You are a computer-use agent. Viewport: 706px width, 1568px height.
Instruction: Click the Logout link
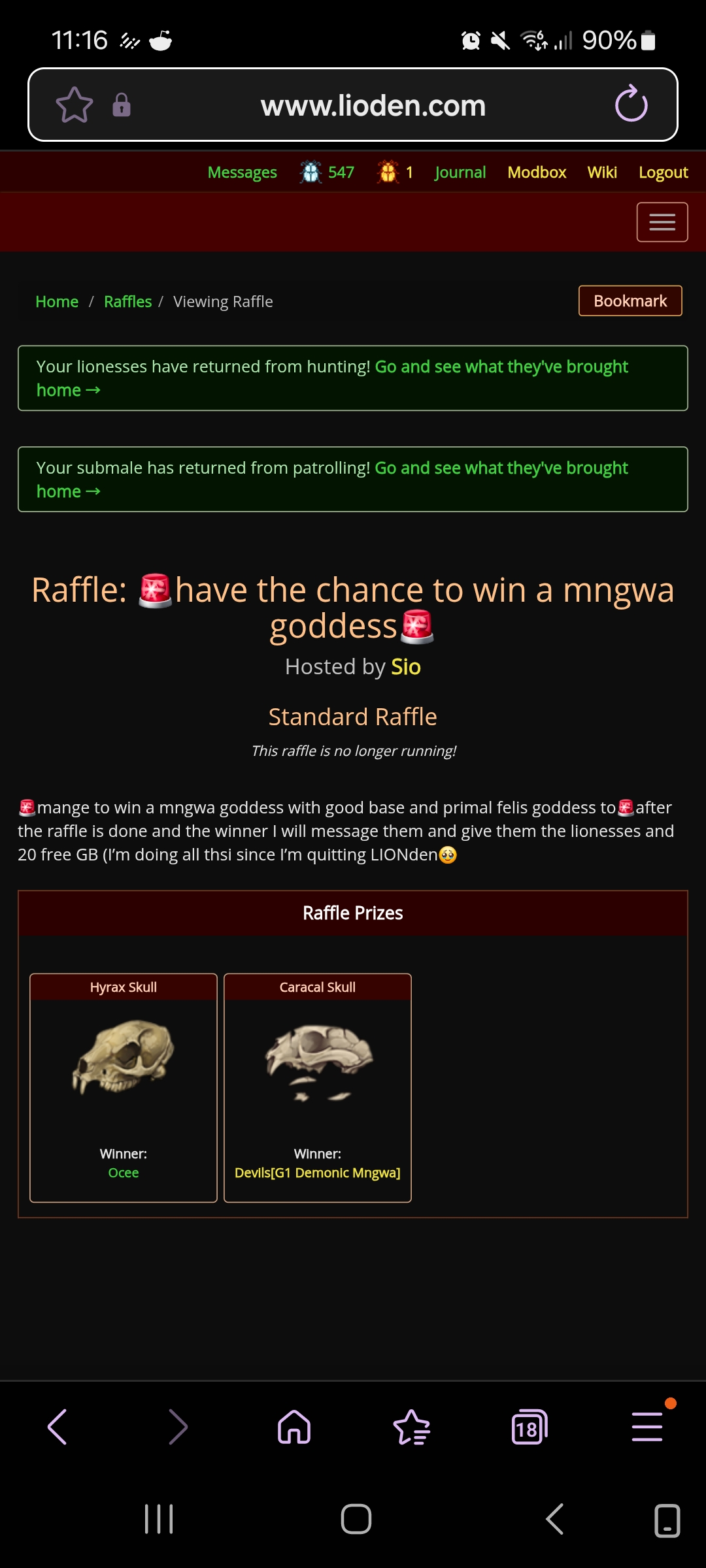click(663, 172)
